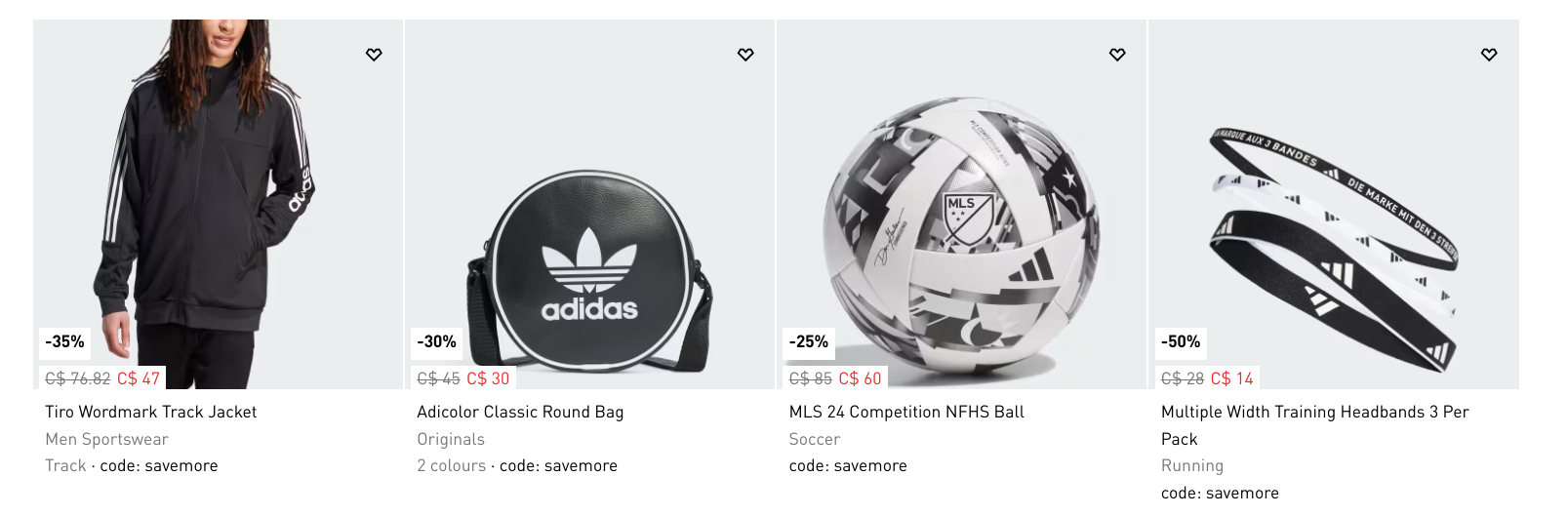Open the headbands product image

1333,244
